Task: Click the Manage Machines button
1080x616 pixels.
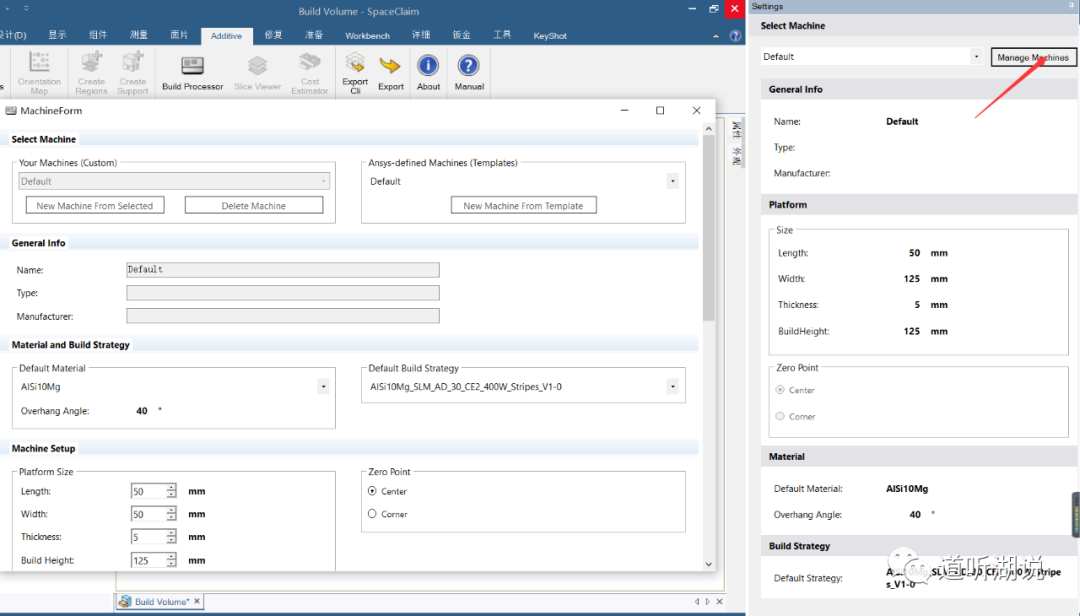Action: pyautogui.click(x=1032, y=57)
